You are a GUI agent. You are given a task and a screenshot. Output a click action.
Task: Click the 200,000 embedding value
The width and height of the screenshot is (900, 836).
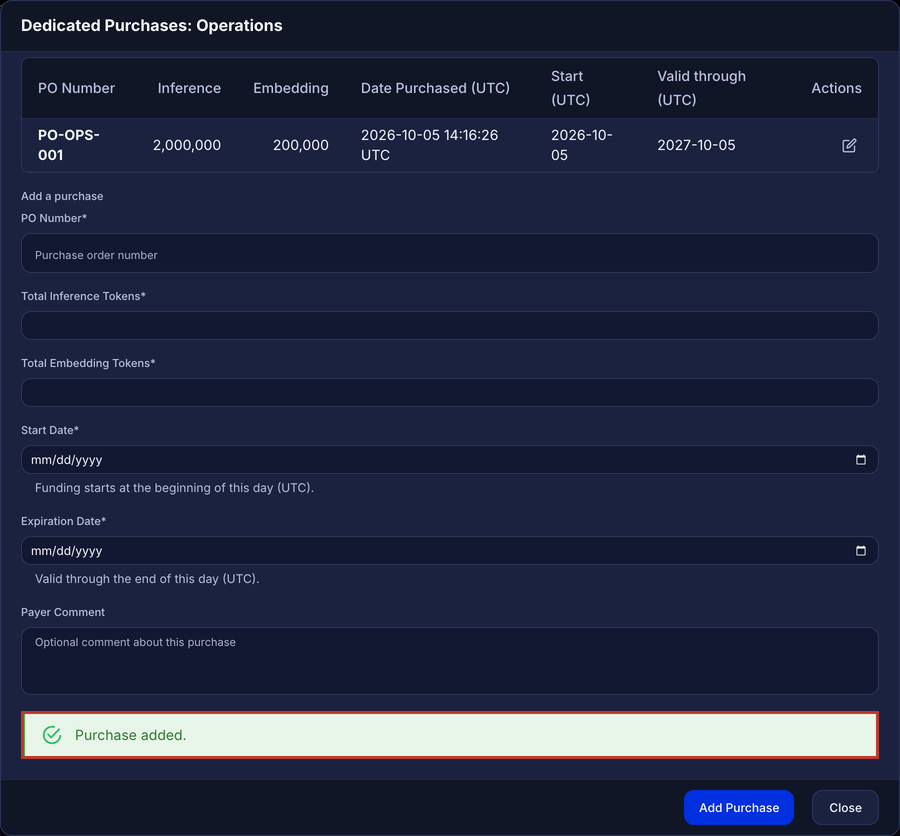pyautogui.click(x=301, y=145)
